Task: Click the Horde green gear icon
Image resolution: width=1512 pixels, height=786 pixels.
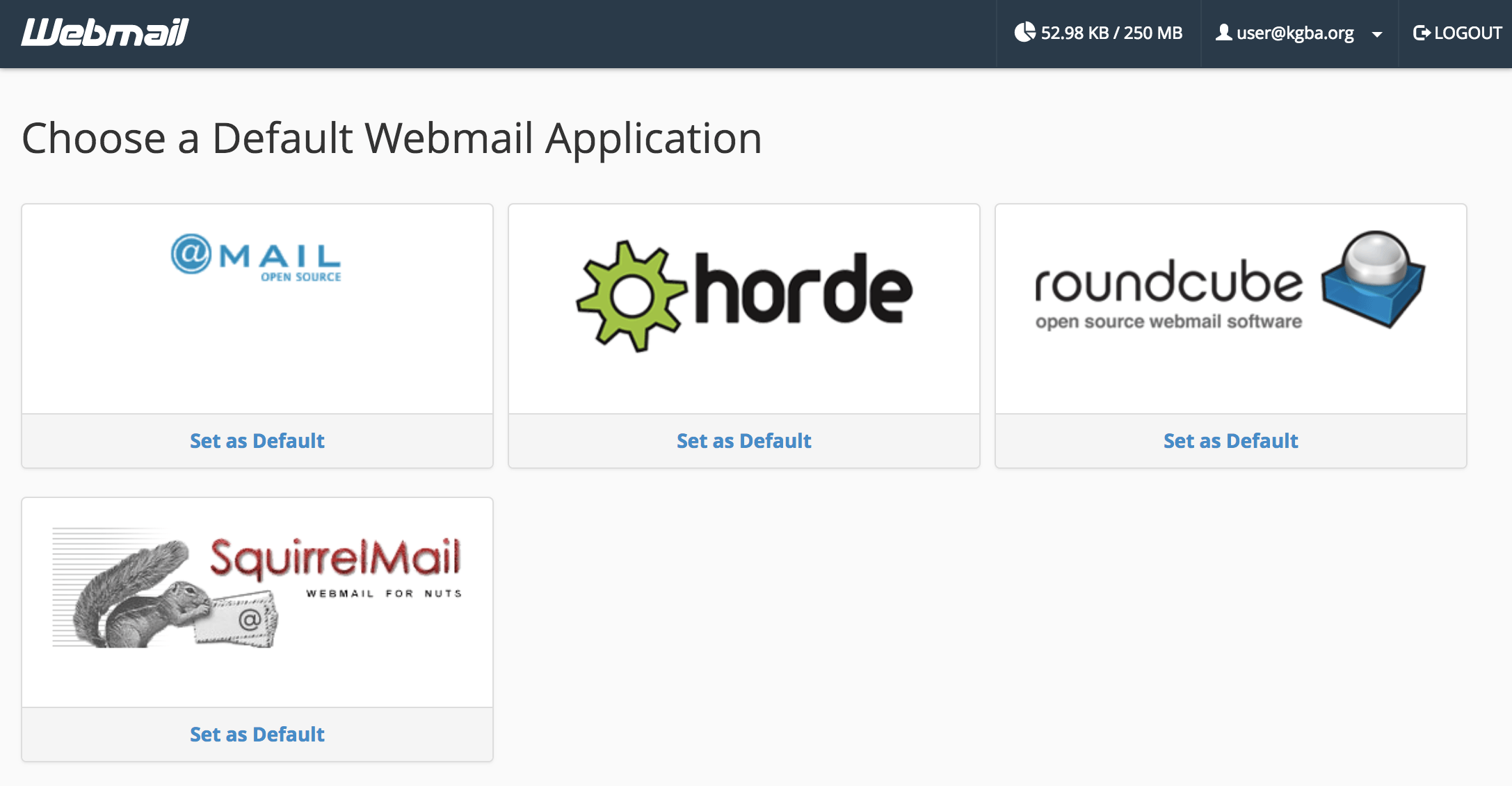Action: point(632,296)
